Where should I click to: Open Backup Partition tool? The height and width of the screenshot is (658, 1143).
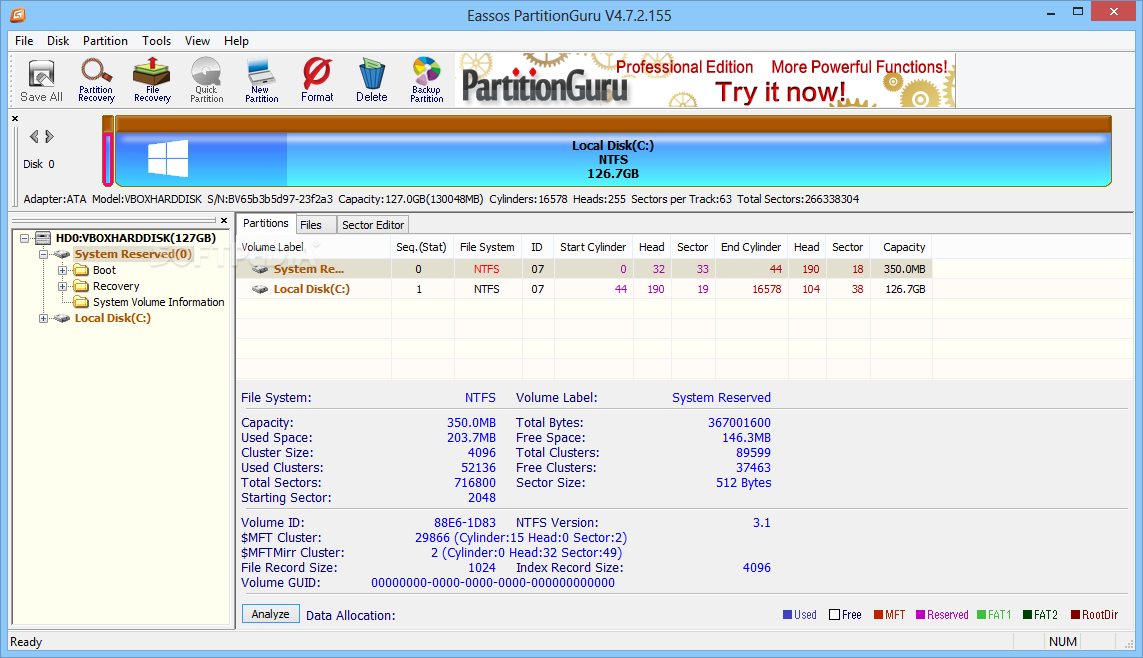click(426, 81)
